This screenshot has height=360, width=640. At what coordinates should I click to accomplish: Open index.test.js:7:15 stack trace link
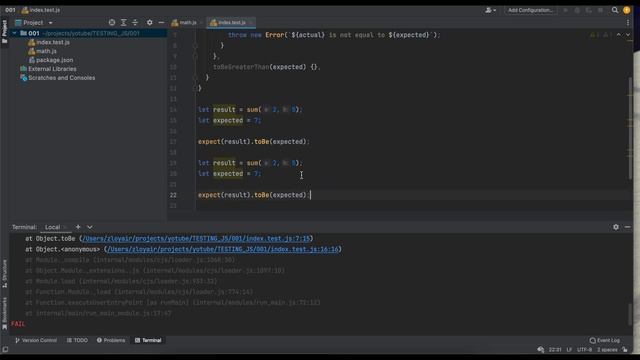(x=197, y=238)
